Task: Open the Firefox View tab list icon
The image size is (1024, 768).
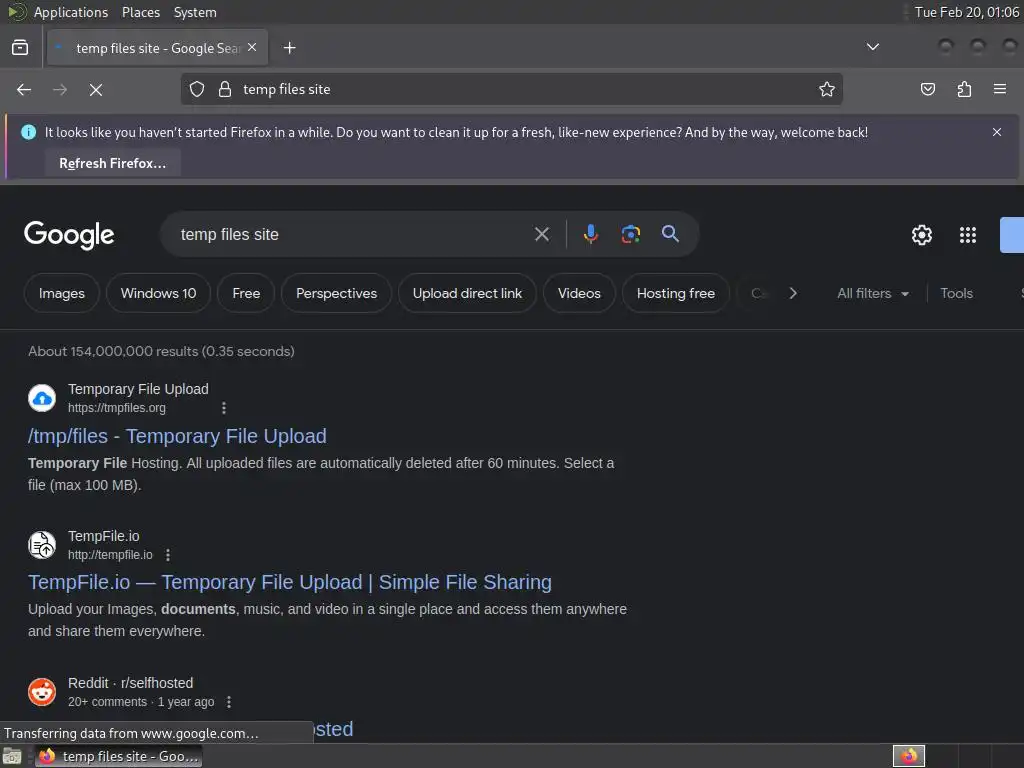Action: [x=20, y=48]
